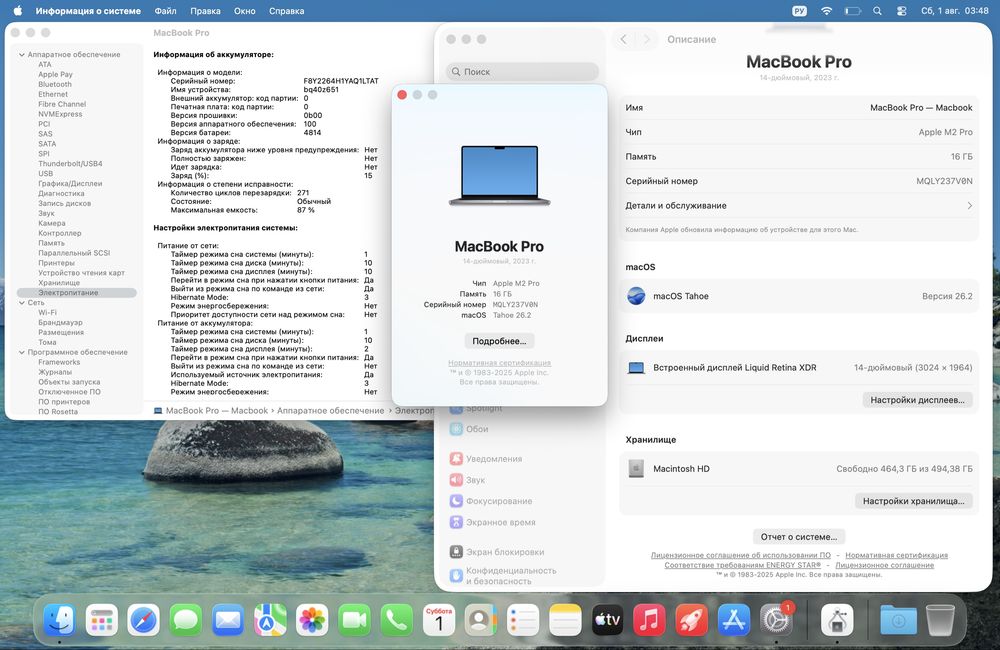Select Хранилище in the hardware tree

[59, 283]
